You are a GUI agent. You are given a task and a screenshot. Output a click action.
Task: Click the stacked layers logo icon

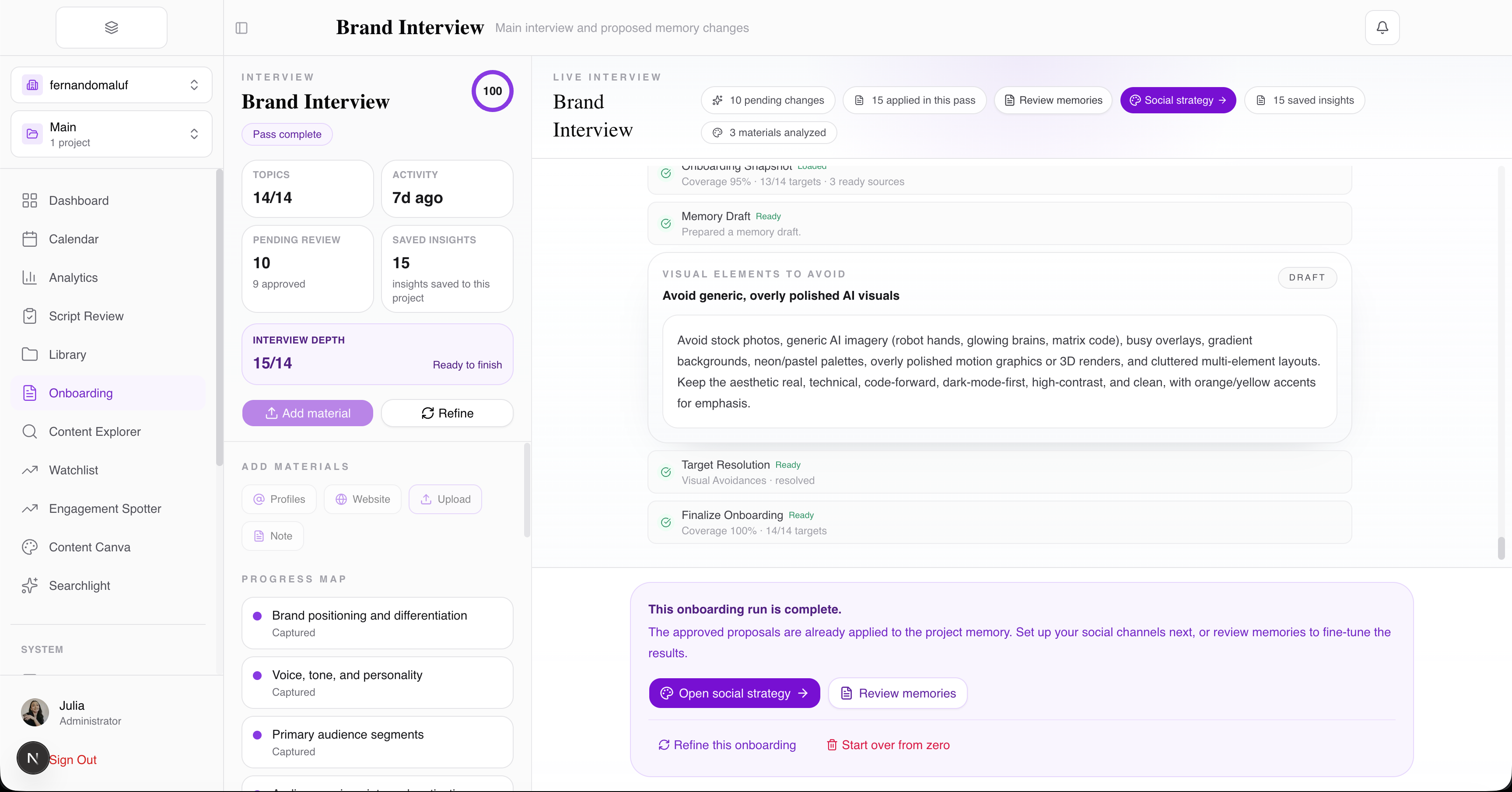point(112,28)
